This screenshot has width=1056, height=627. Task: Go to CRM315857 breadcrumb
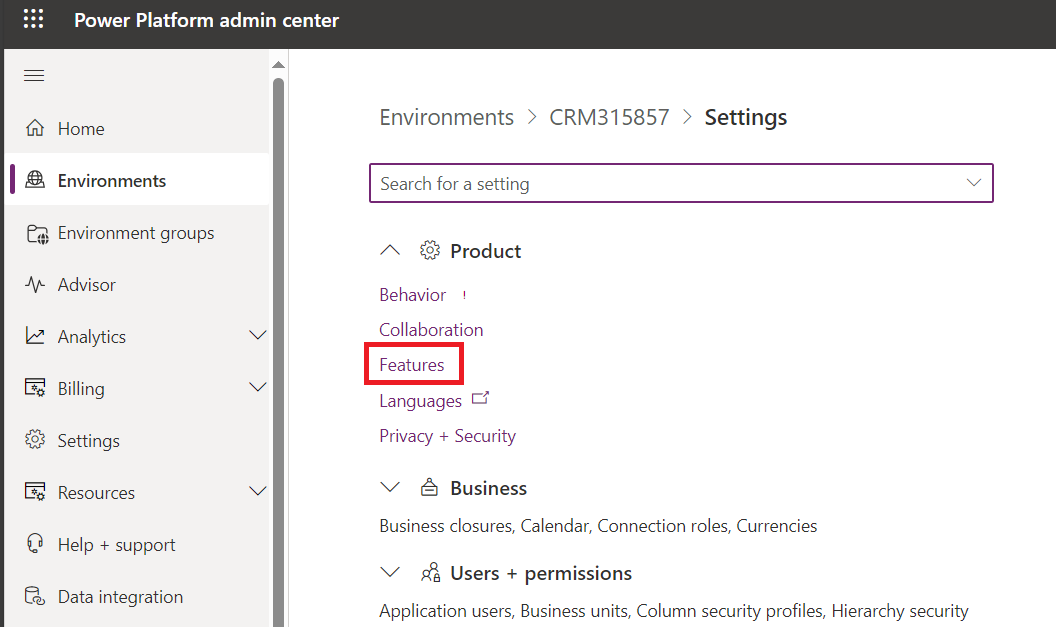coord(609,117)
